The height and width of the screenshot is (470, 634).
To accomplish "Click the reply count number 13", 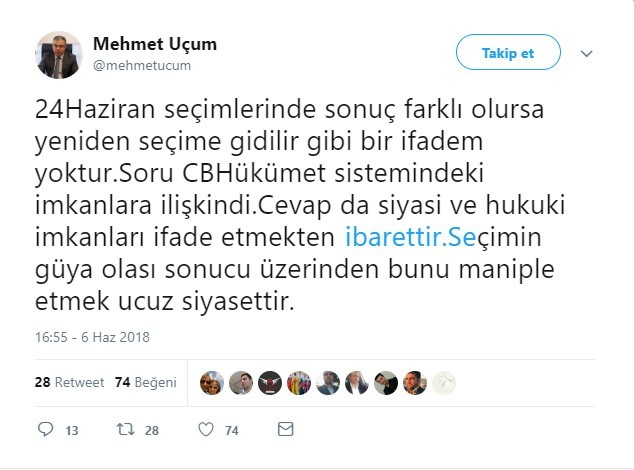I will tap(71, 430).
